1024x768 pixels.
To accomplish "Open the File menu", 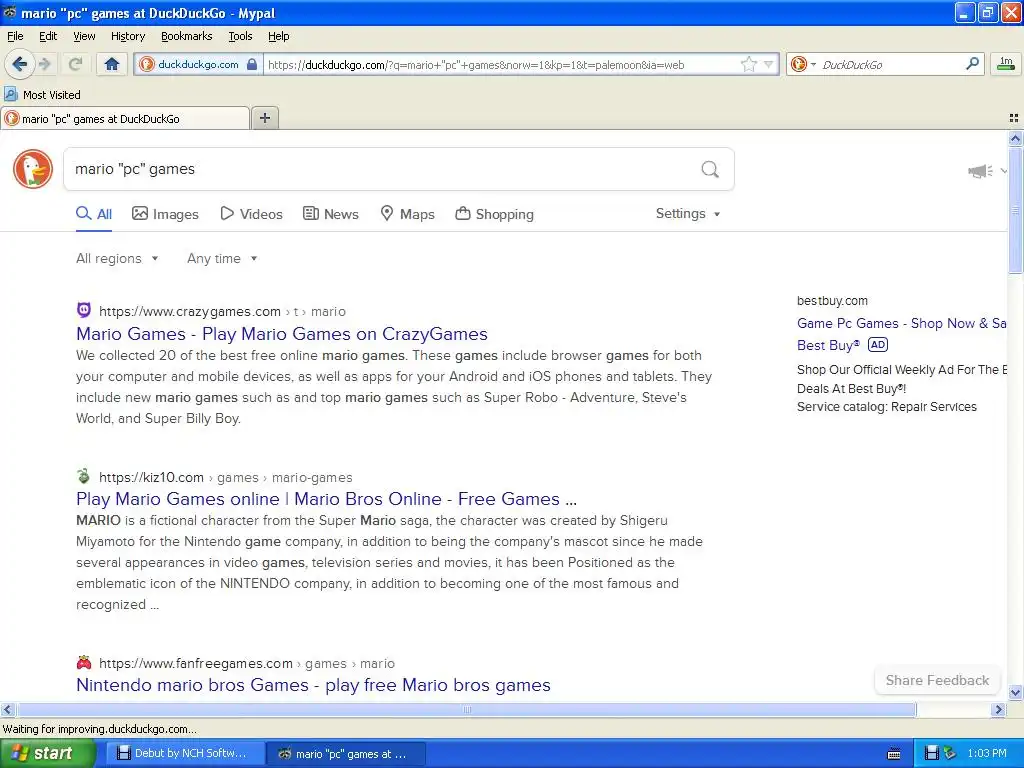I will [x=15, y=36].
